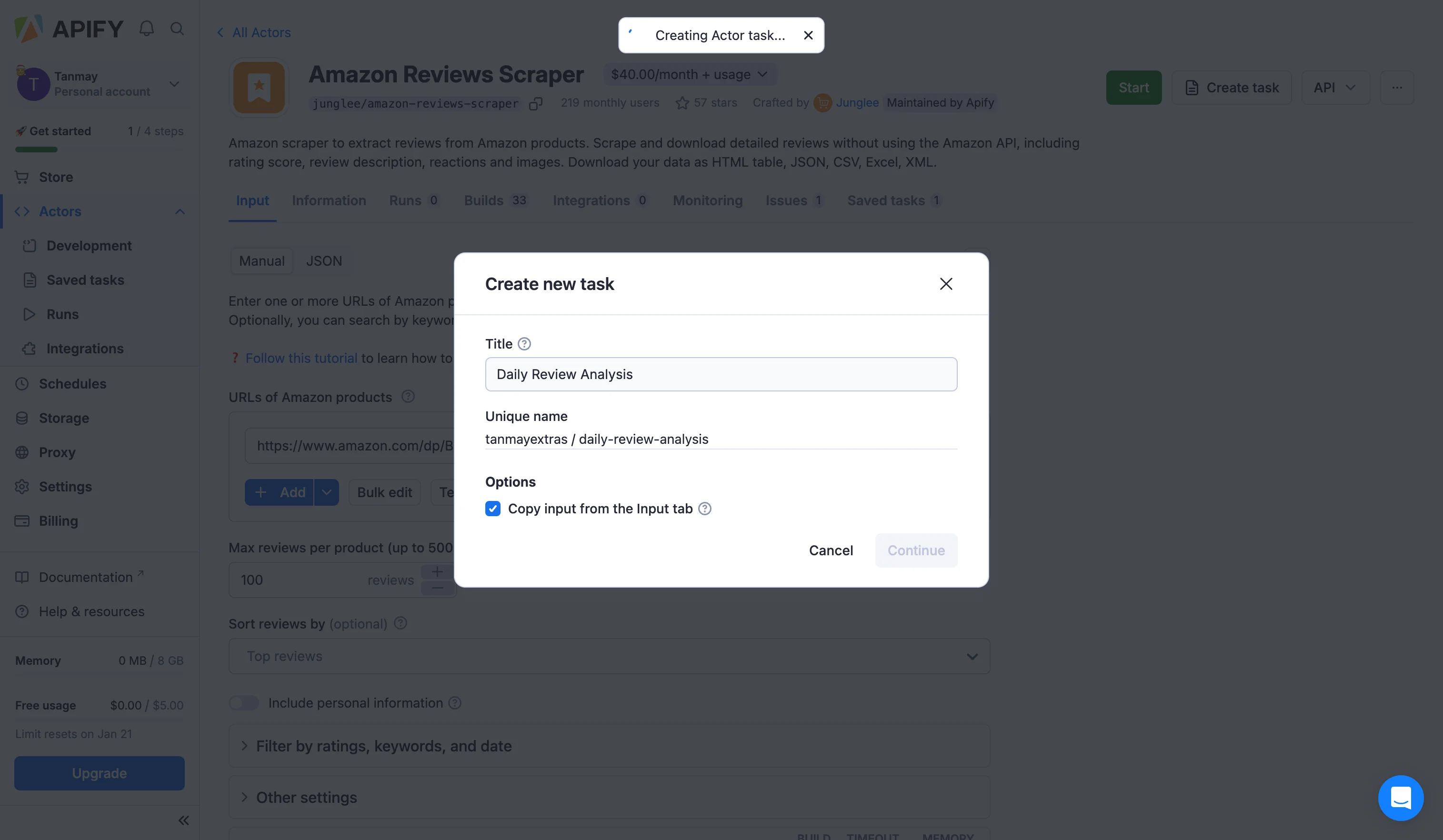The image size is (1443, 840).
Task: Open the chat support bubble
Action: [x=1400, y=797]
